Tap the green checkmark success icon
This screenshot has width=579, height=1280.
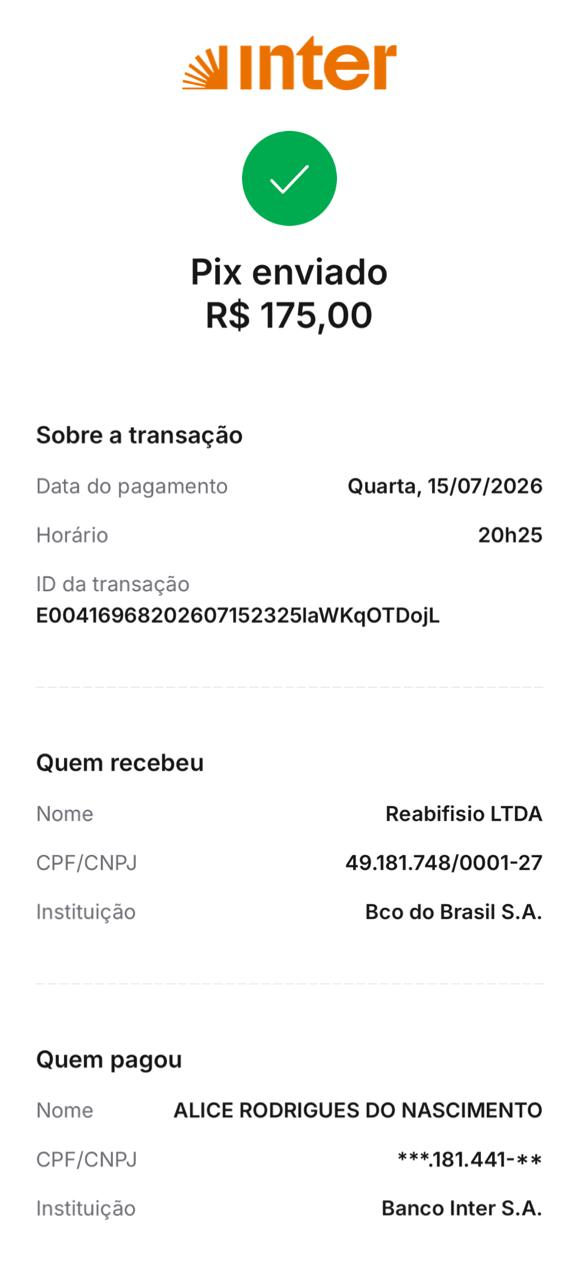coord(289,178)
